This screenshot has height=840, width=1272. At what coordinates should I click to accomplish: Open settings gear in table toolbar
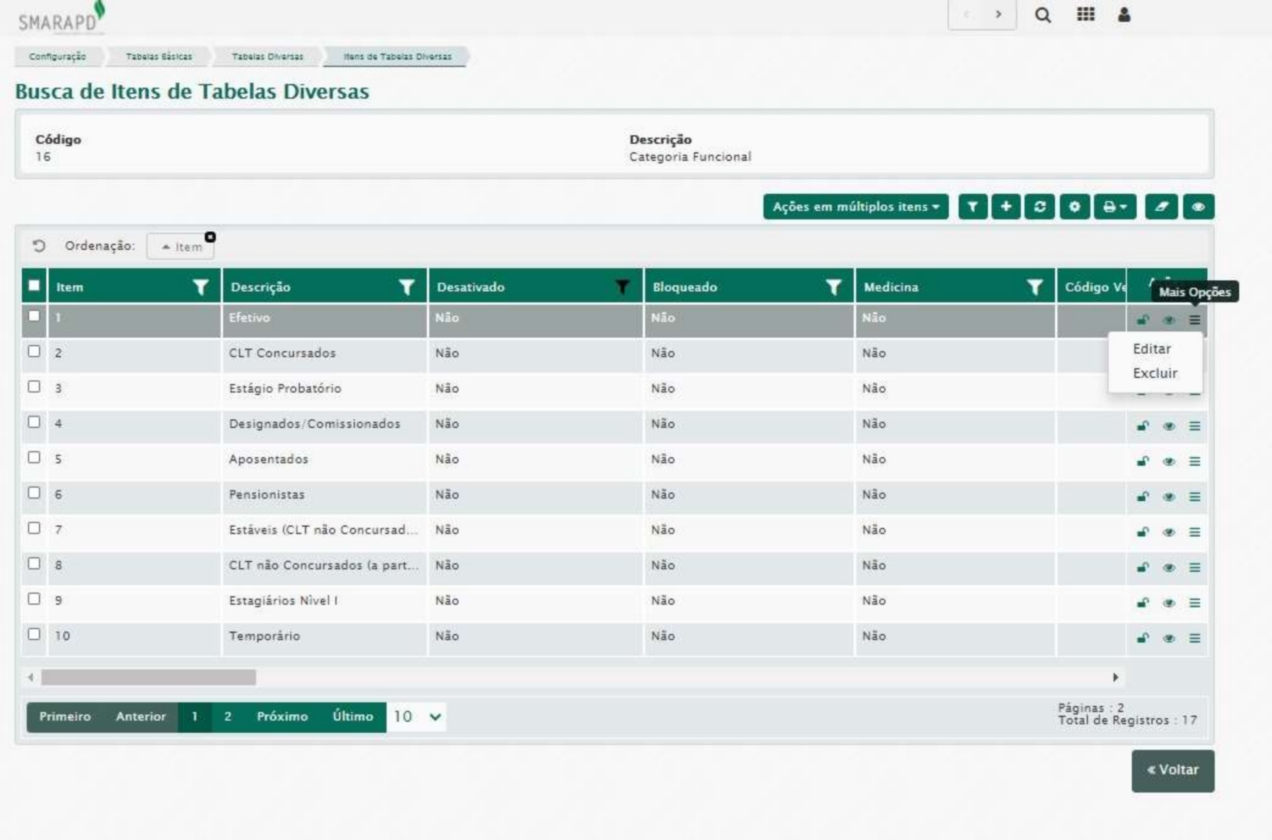[x=1074, y=206]
